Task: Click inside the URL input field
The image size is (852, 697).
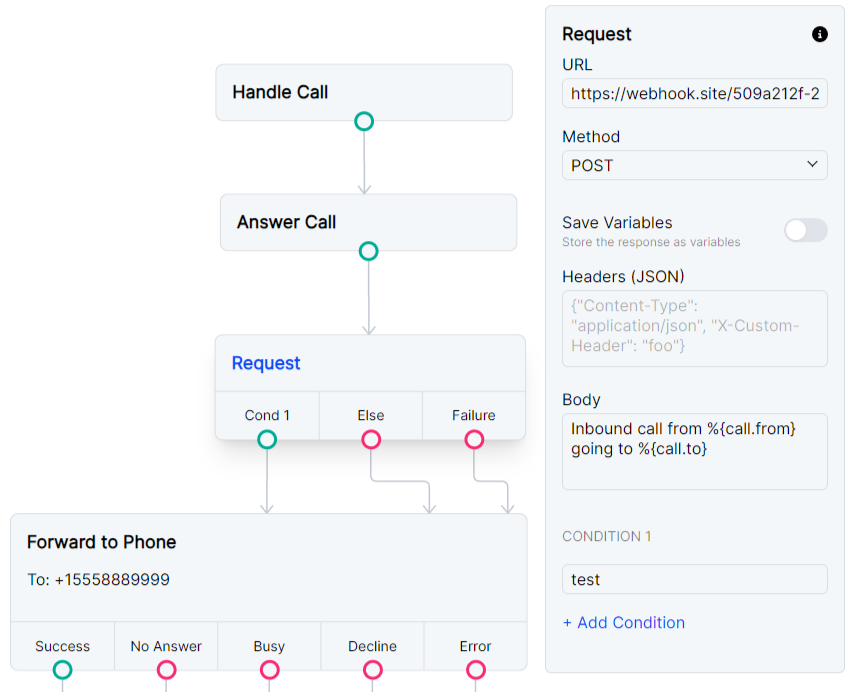Action: point(694,93)
